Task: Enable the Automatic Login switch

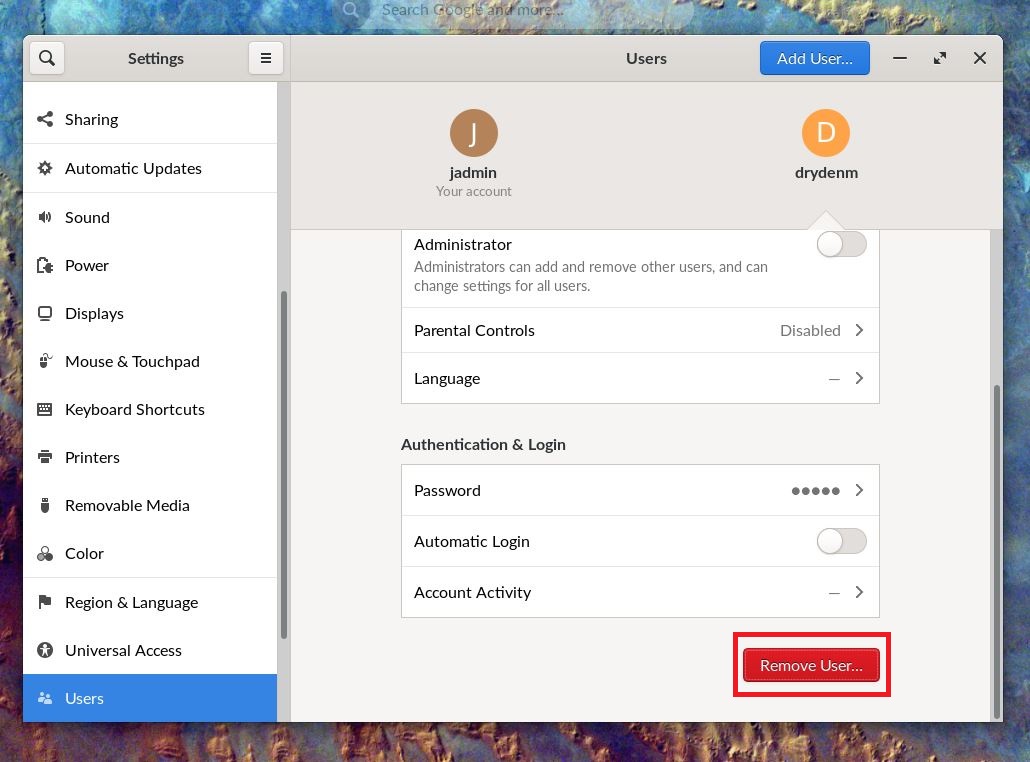Action: coord(841,541)
